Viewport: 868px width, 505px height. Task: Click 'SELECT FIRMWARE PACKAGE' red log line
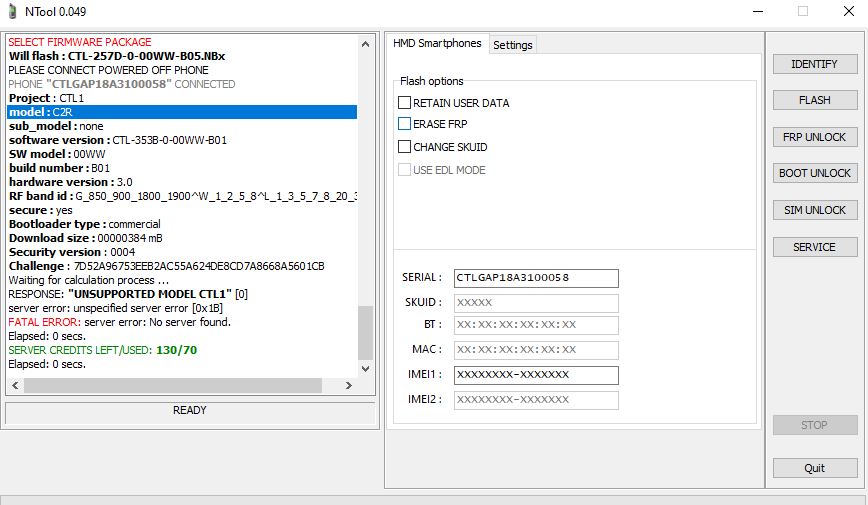(80, 42)
